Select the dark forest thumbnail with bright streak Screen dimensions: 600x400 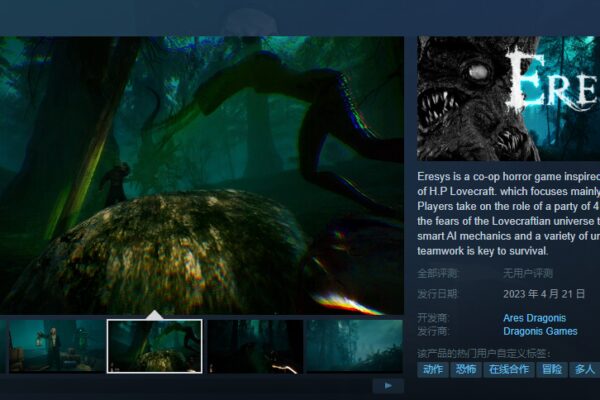point(255,346)
